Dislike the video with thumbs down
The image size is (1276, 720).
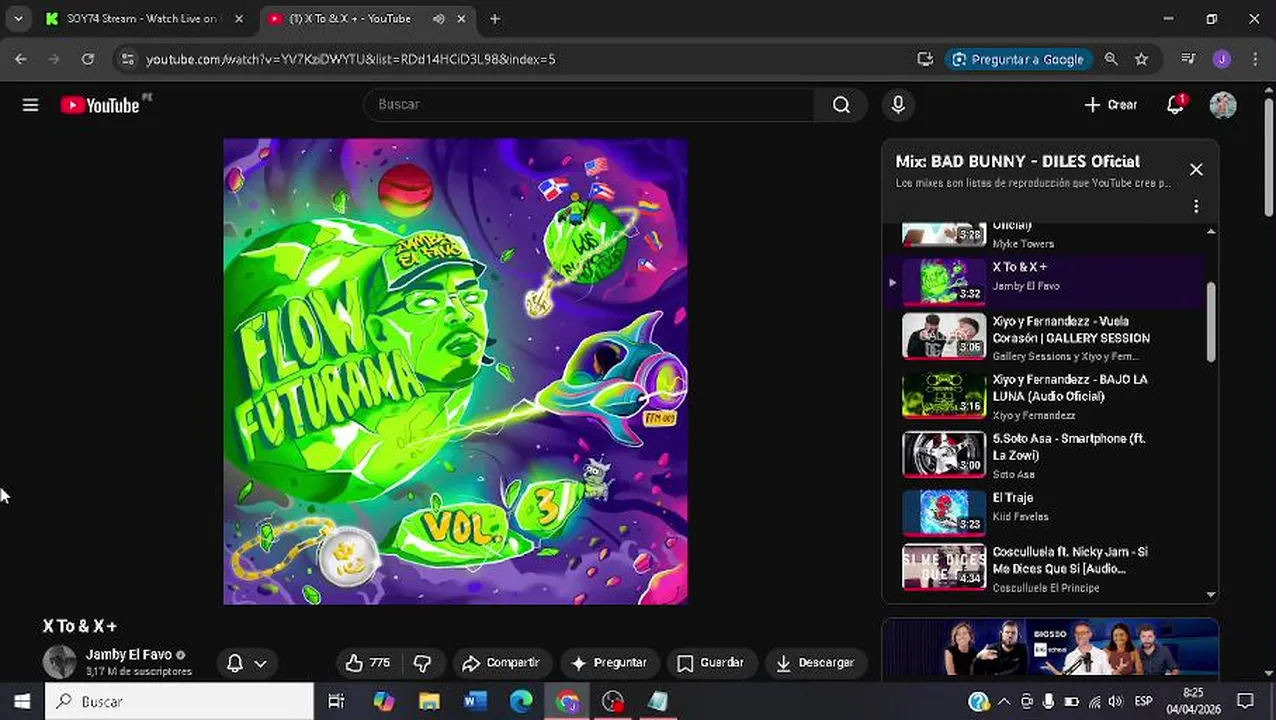tap(422, 663)
